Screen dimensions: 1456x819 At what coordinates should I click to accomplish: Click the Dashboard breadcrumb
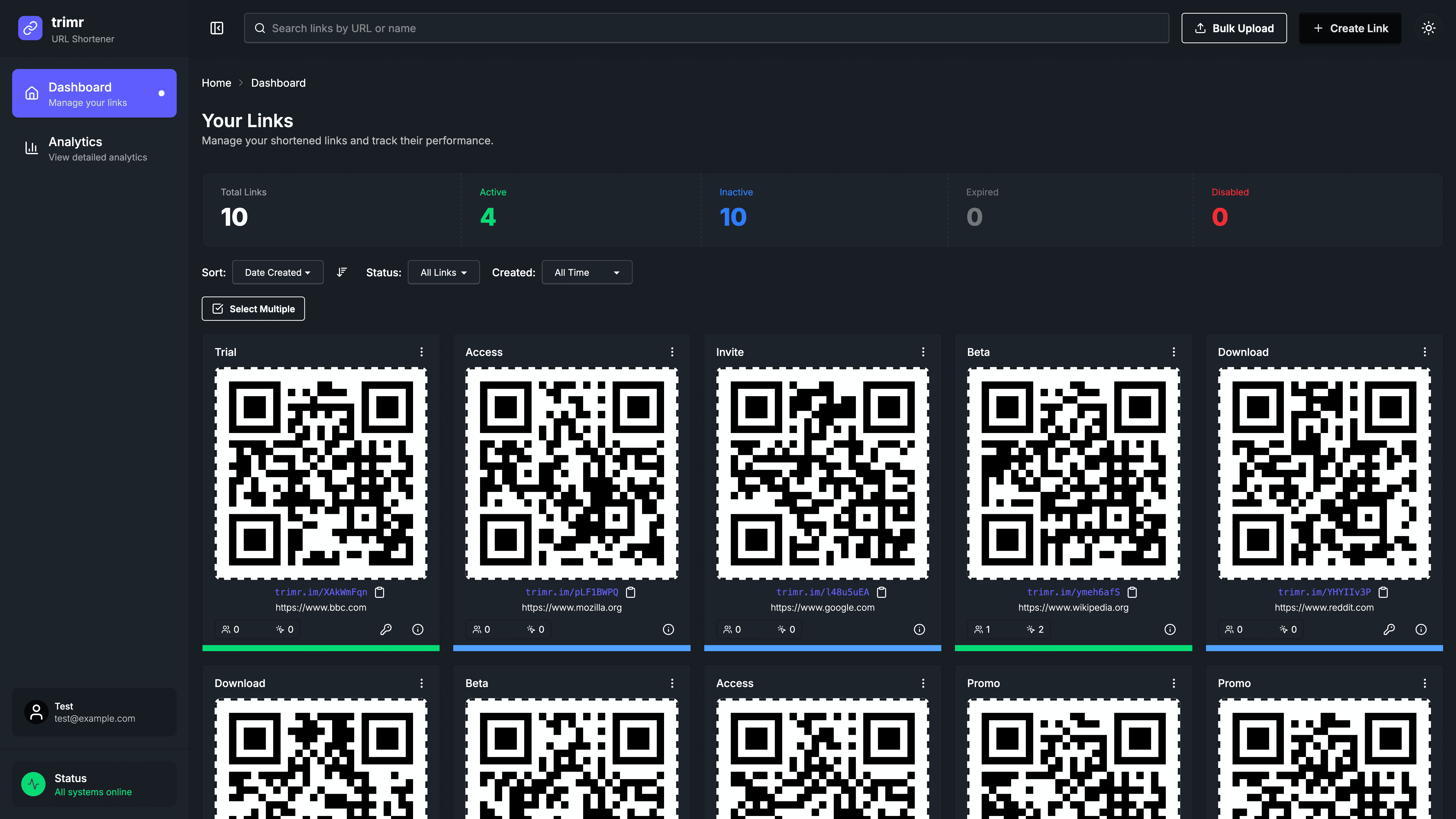[278, 83]
